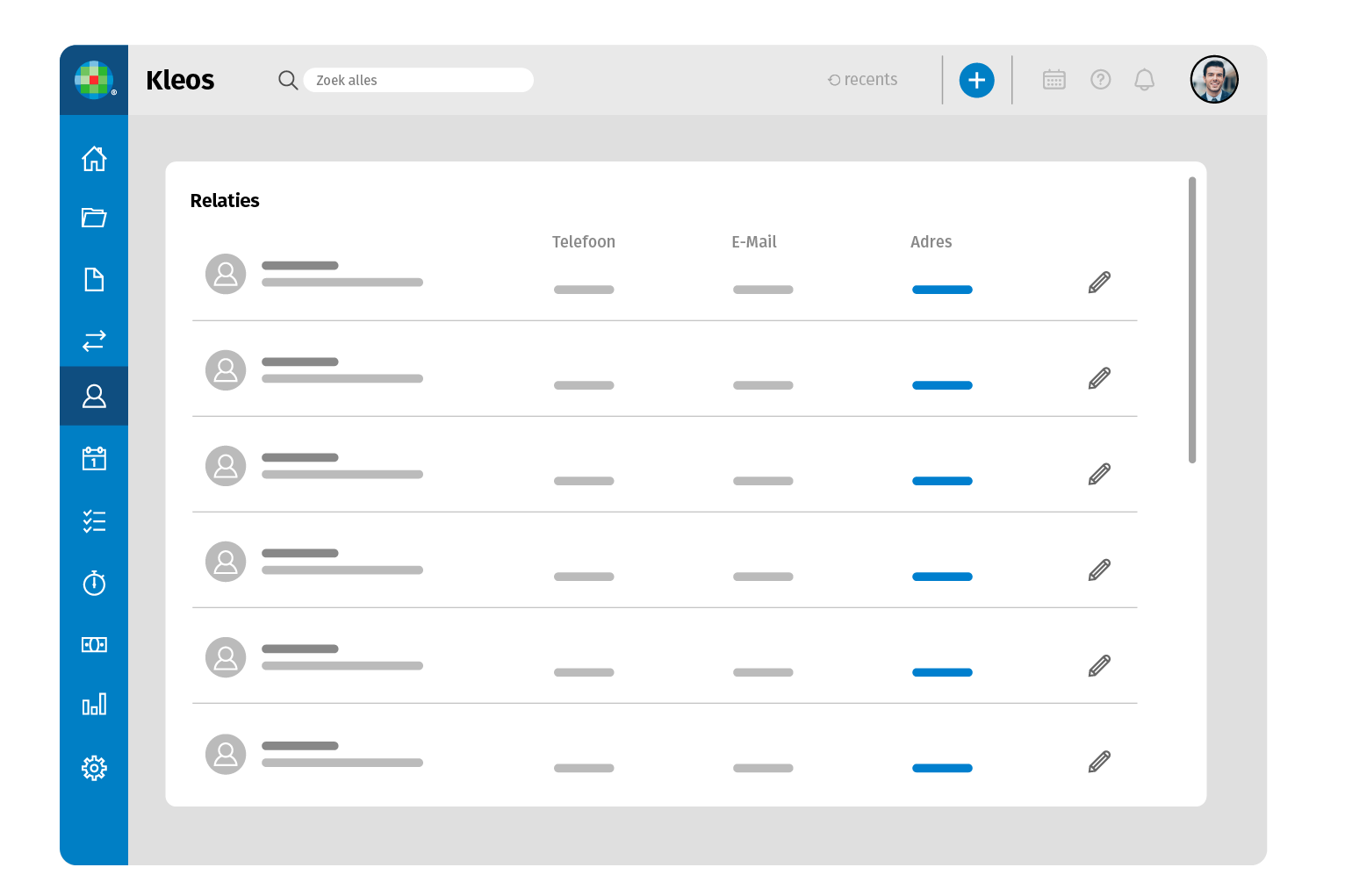Open the documents page icon in sidebar
The width and height of the screenshot is (1345, 896).
tap(94, 280)
